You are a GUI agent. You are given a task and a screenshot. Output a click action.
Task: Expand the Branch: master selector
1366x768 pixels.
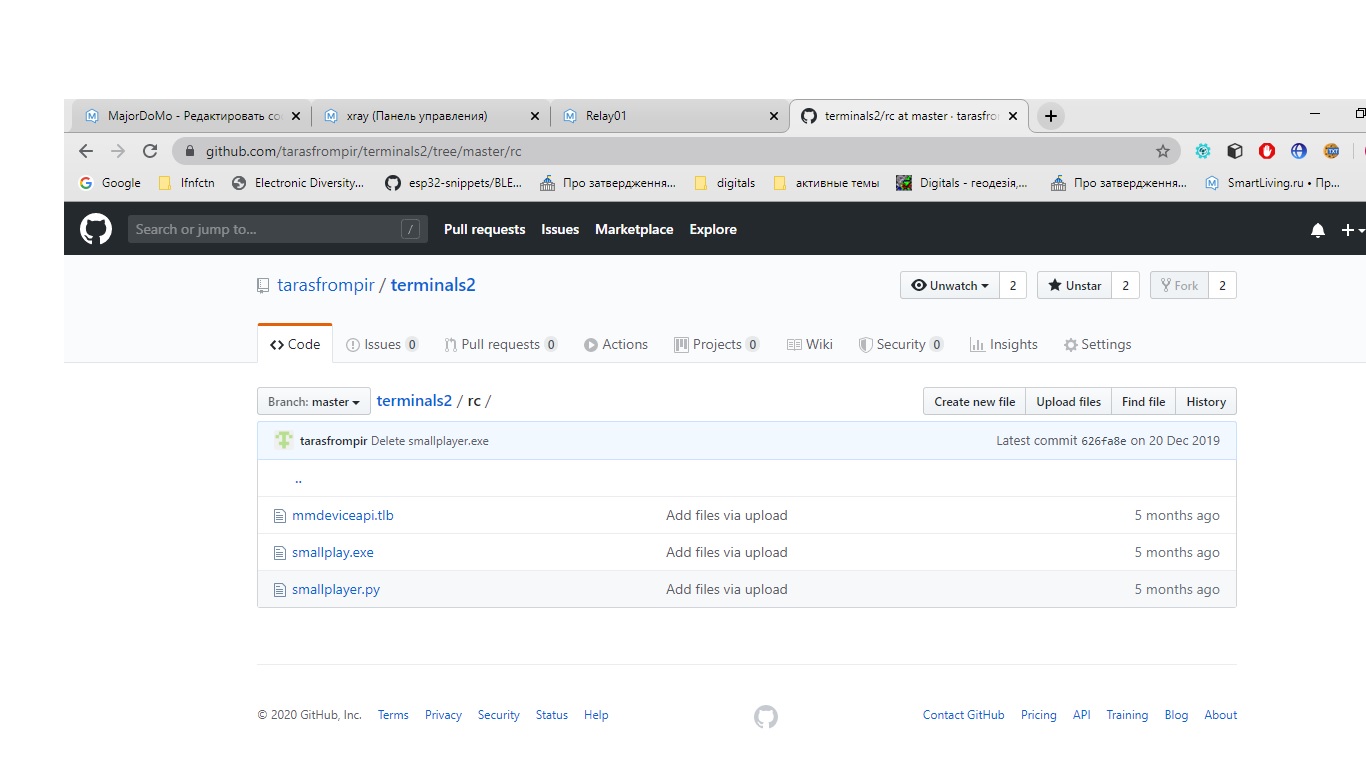[314, 402]
